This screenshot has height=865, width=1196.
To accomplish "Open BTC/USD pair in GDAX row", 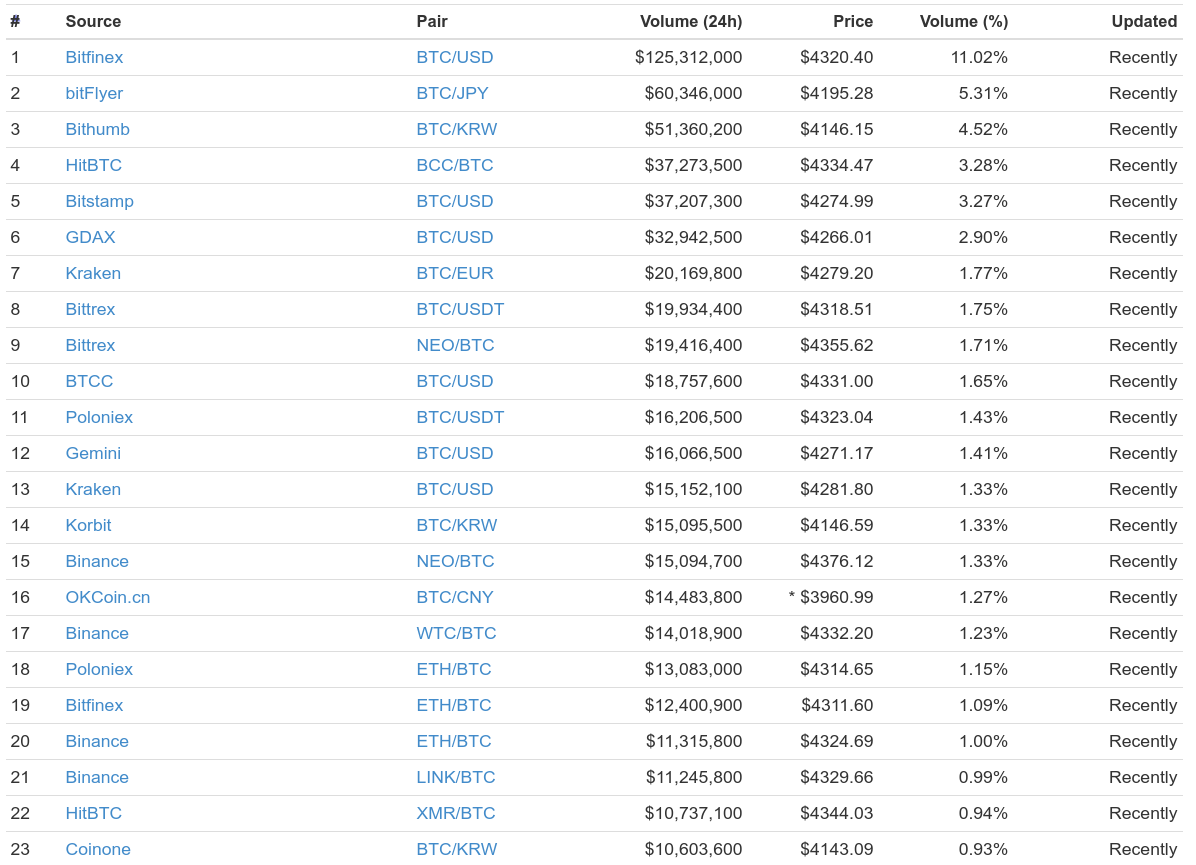I will pos(455,237).
